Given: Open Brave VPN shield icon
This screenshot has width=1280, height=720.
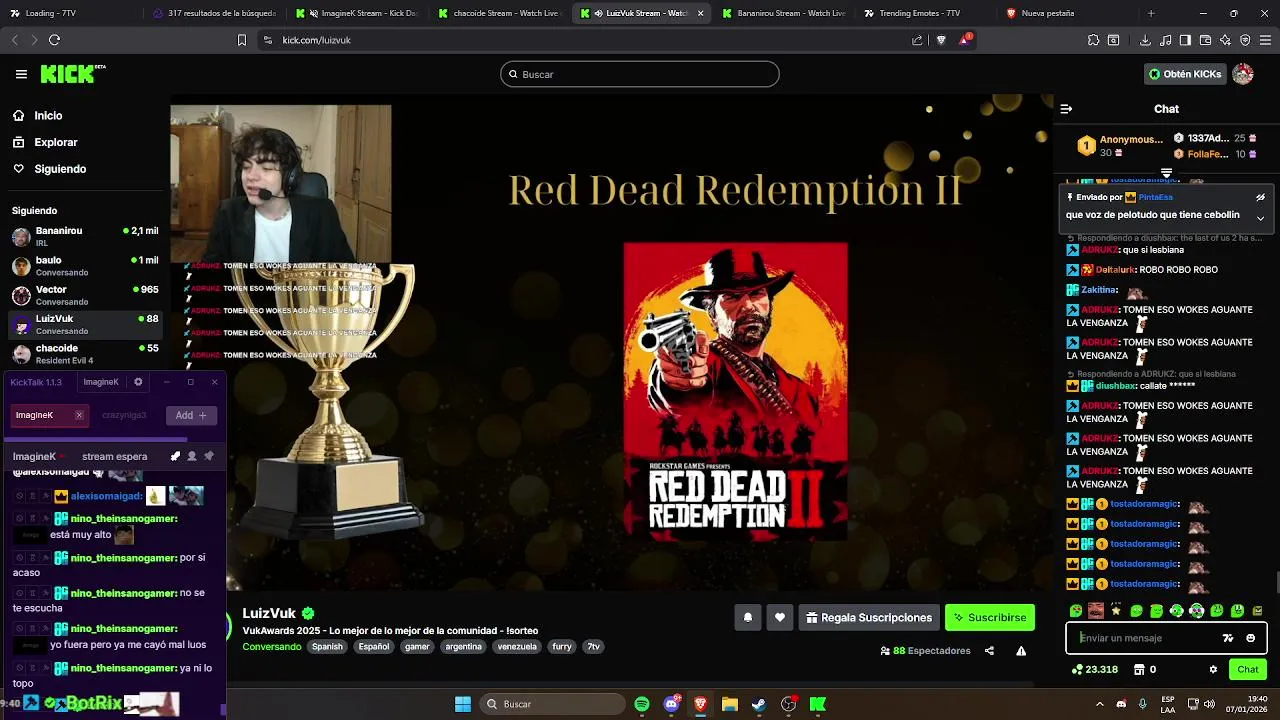Looking at the screenshot, I should click(1245, 40).
